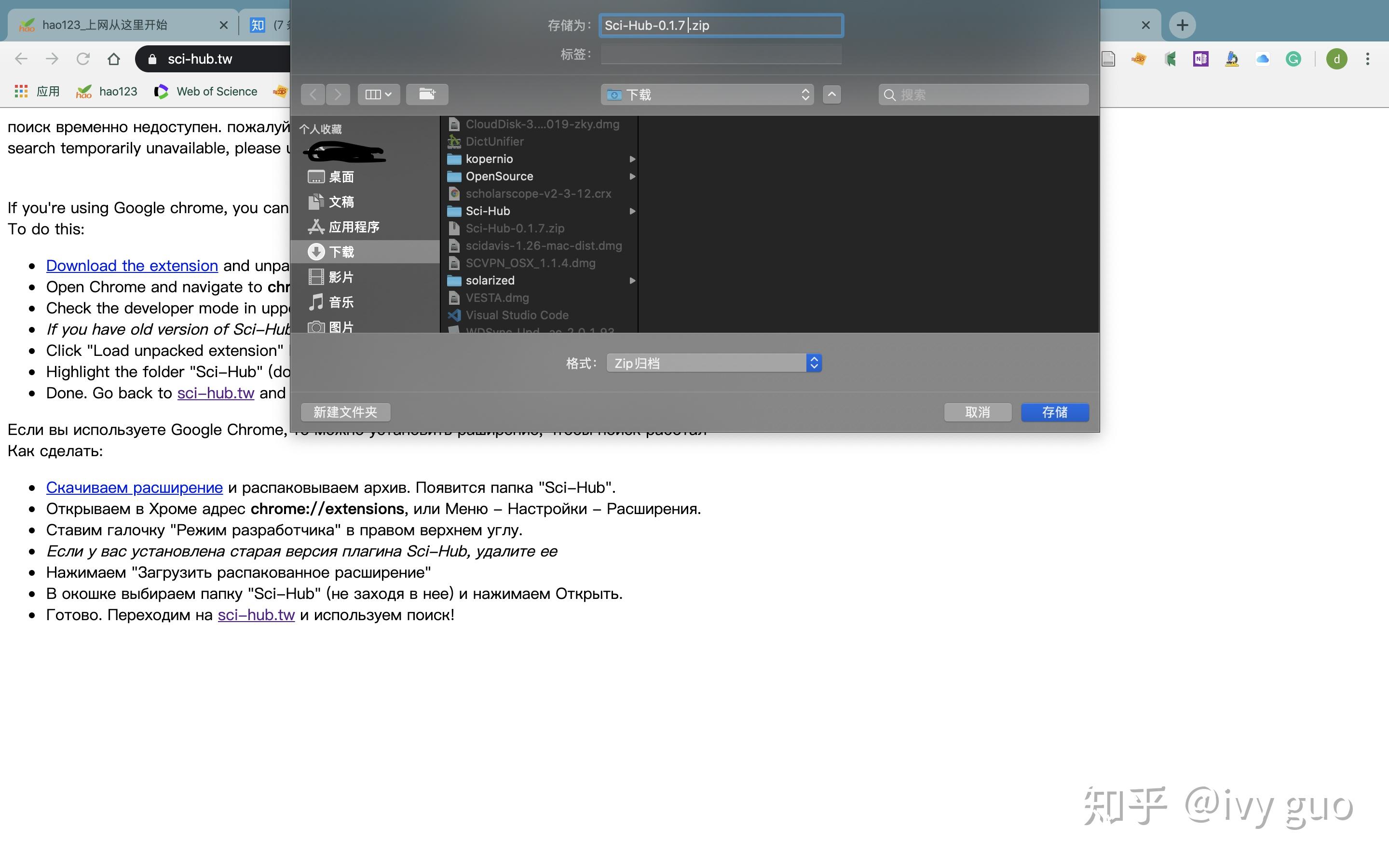Select 音乐 in sidebar
This screenshot has height=868, width=1389.
click(x=365, y=302)
